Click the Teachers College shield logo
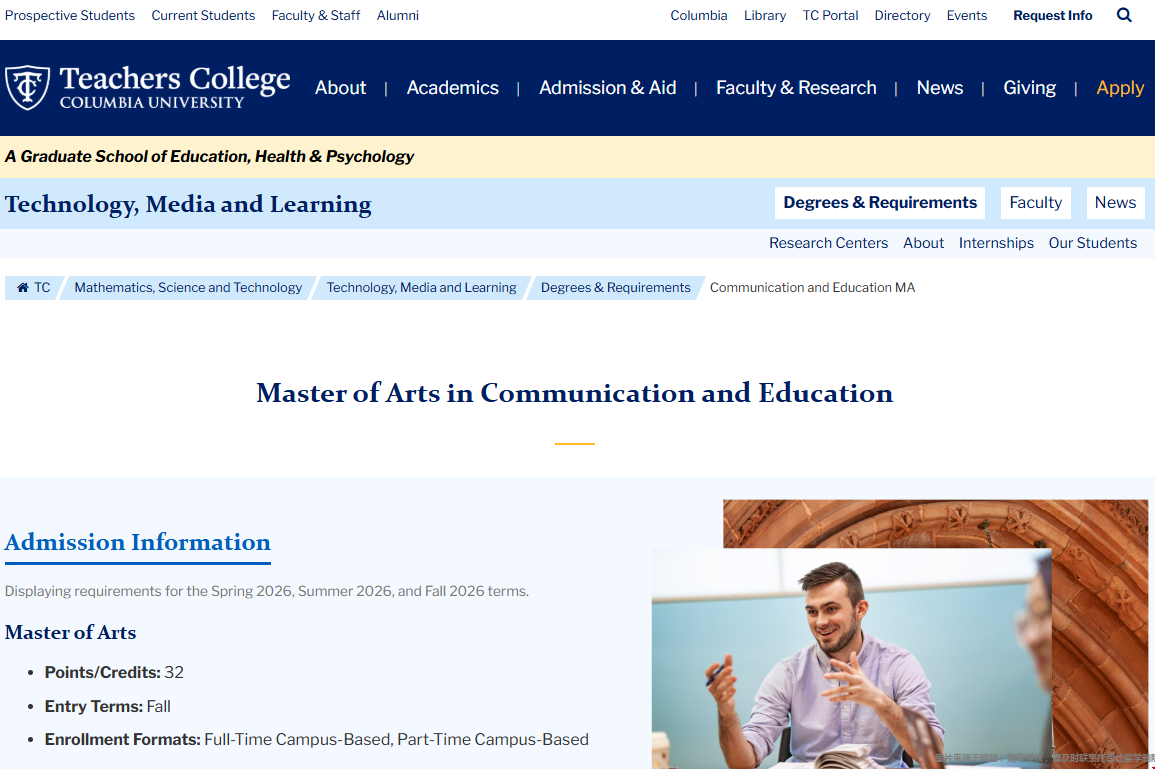1155x769 pixels. [27, 87]
